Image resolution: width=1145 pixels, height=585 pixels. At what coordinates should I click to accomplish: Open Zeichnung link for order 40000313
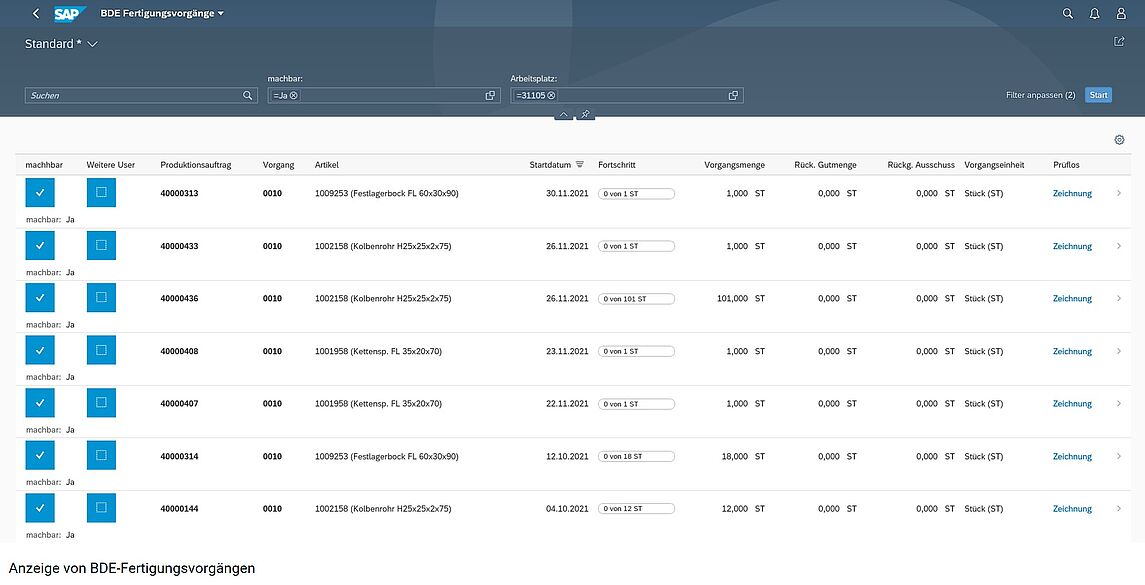1072,194
